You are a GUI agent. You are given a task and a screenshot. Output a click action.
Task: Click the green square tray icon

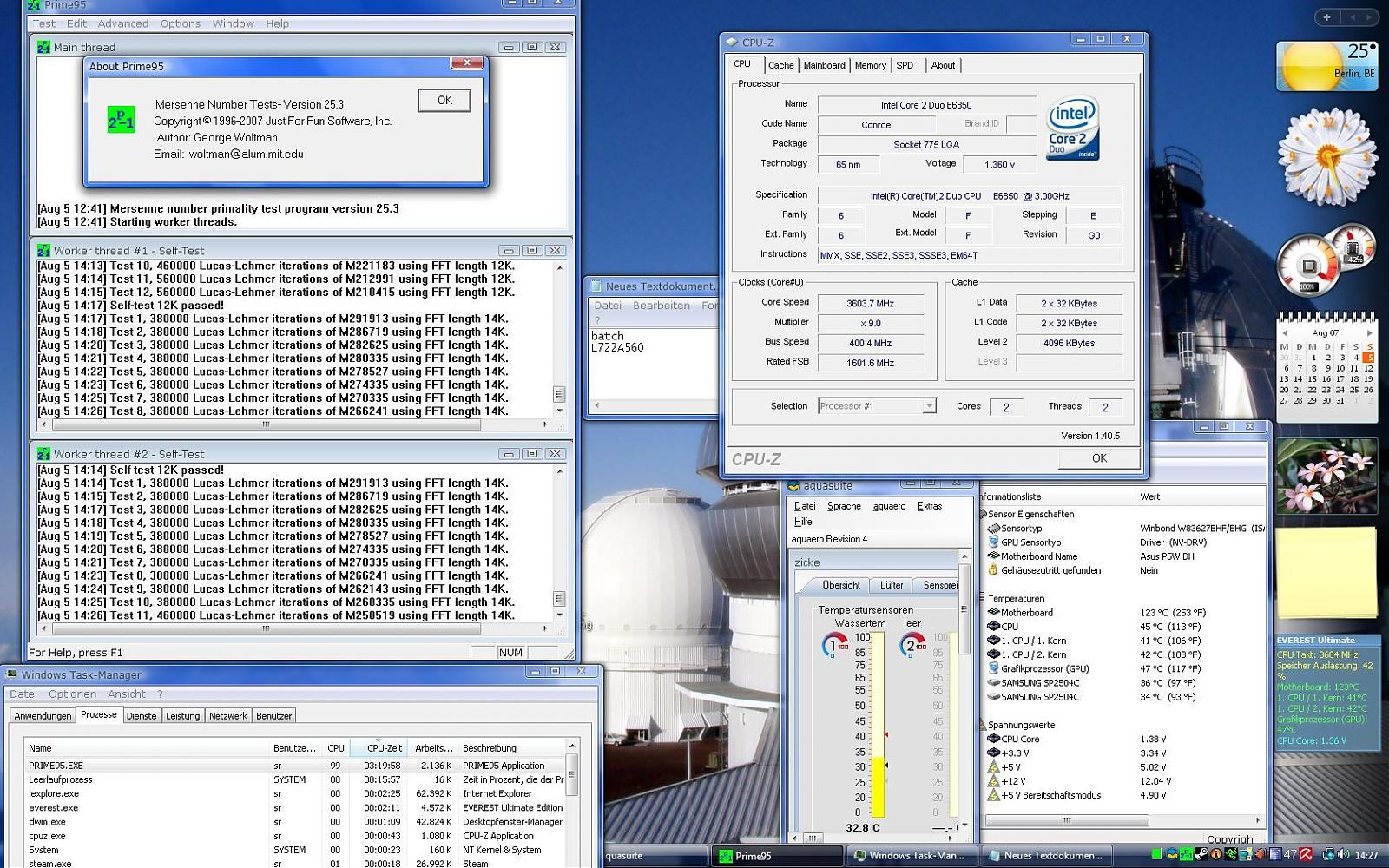tap(1156, 854)
